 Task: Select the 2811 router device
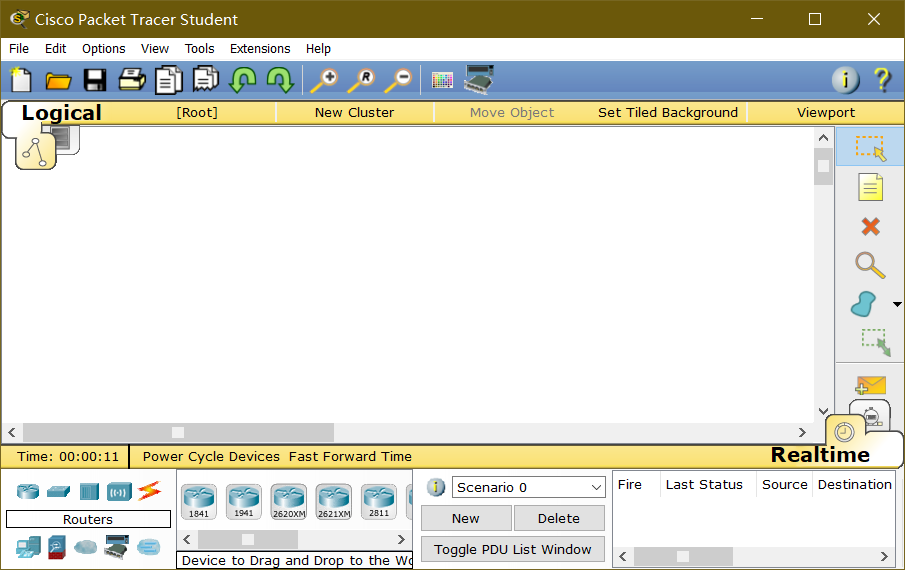[379, 500]
